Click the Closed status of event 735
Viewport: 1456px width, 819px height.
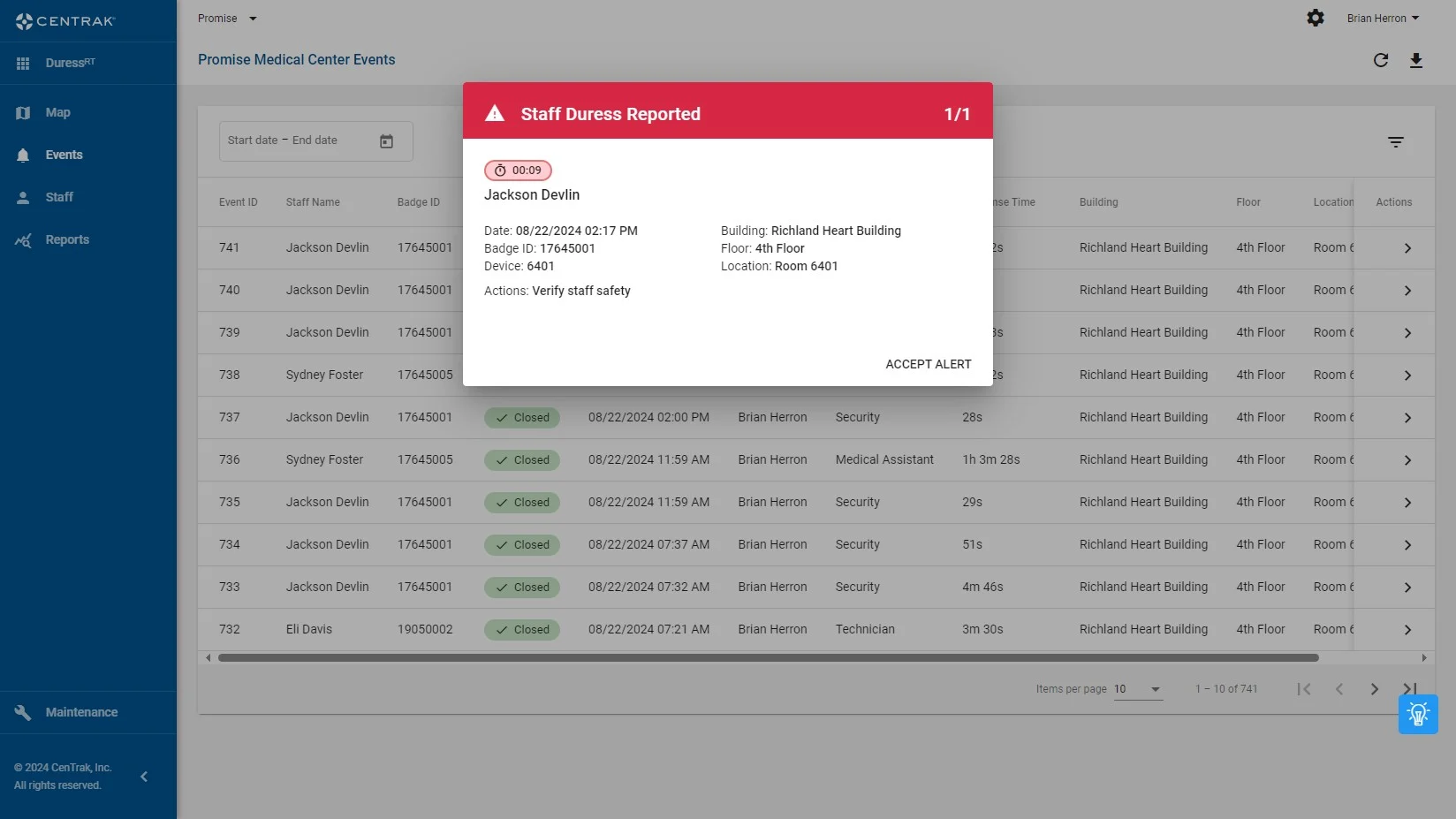point(522,503)
